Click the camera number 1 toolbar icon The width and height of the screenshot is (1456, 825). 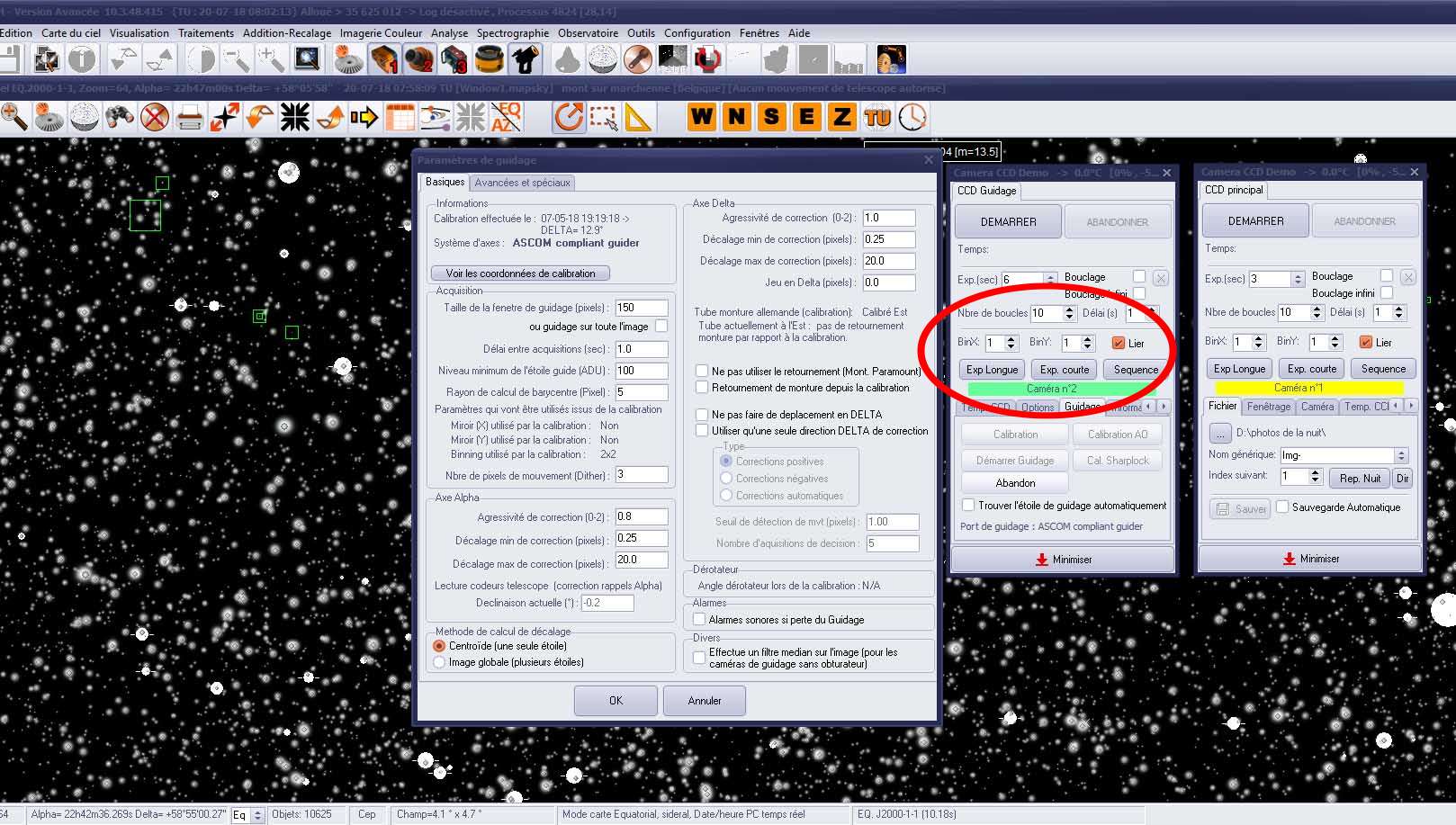pos(384,60)
